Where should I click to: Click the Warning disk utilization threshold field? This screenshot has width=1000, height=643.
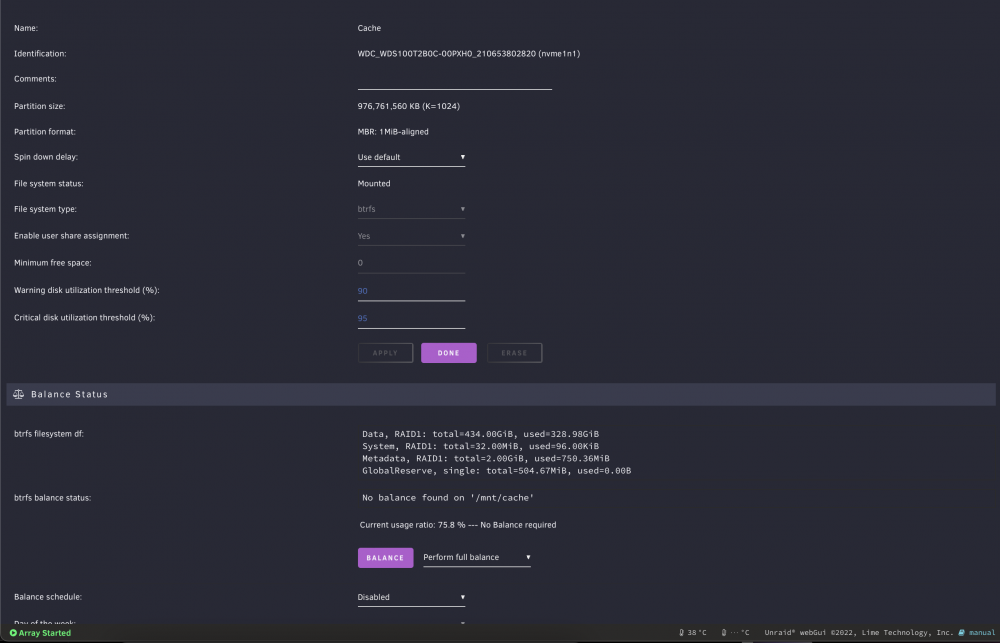(x=411, y=291)
